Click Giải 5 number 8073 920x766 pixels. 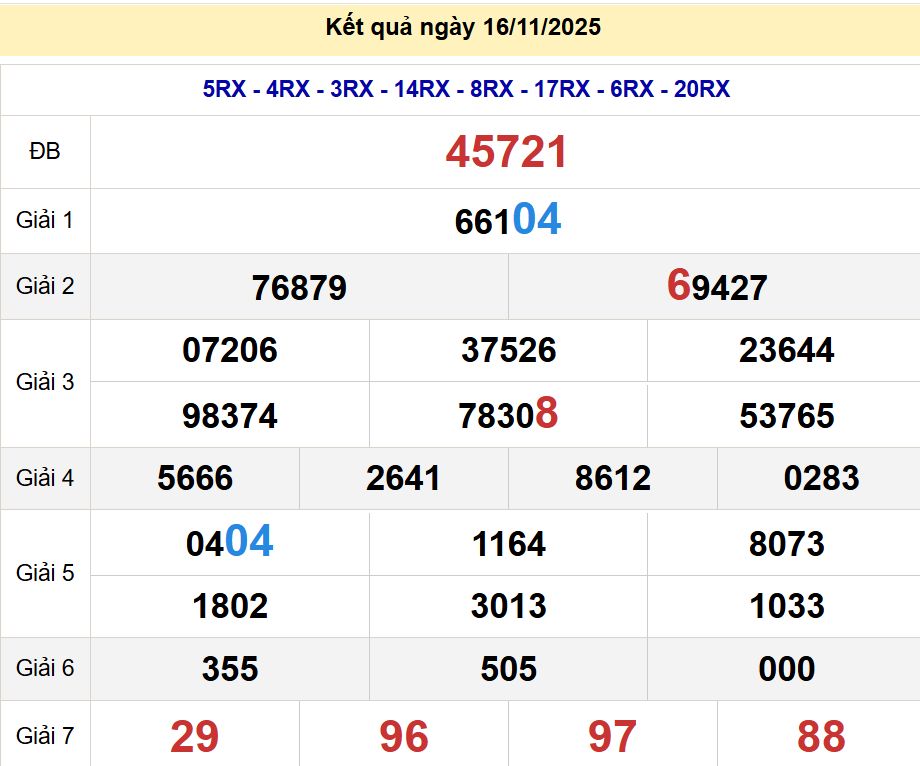[786, 544]
